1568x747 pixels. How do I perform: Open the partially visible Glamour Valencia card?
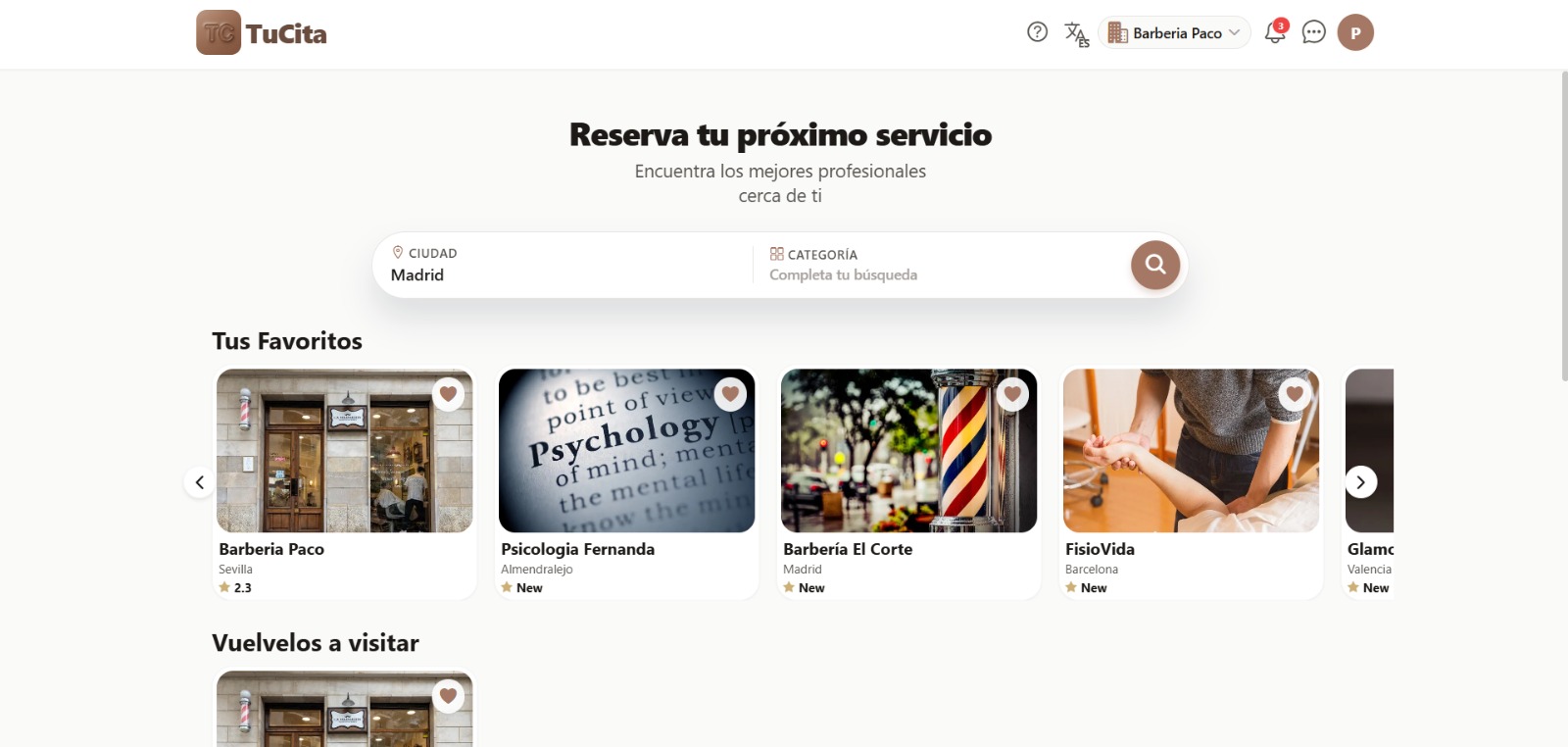pos(1369,482)
